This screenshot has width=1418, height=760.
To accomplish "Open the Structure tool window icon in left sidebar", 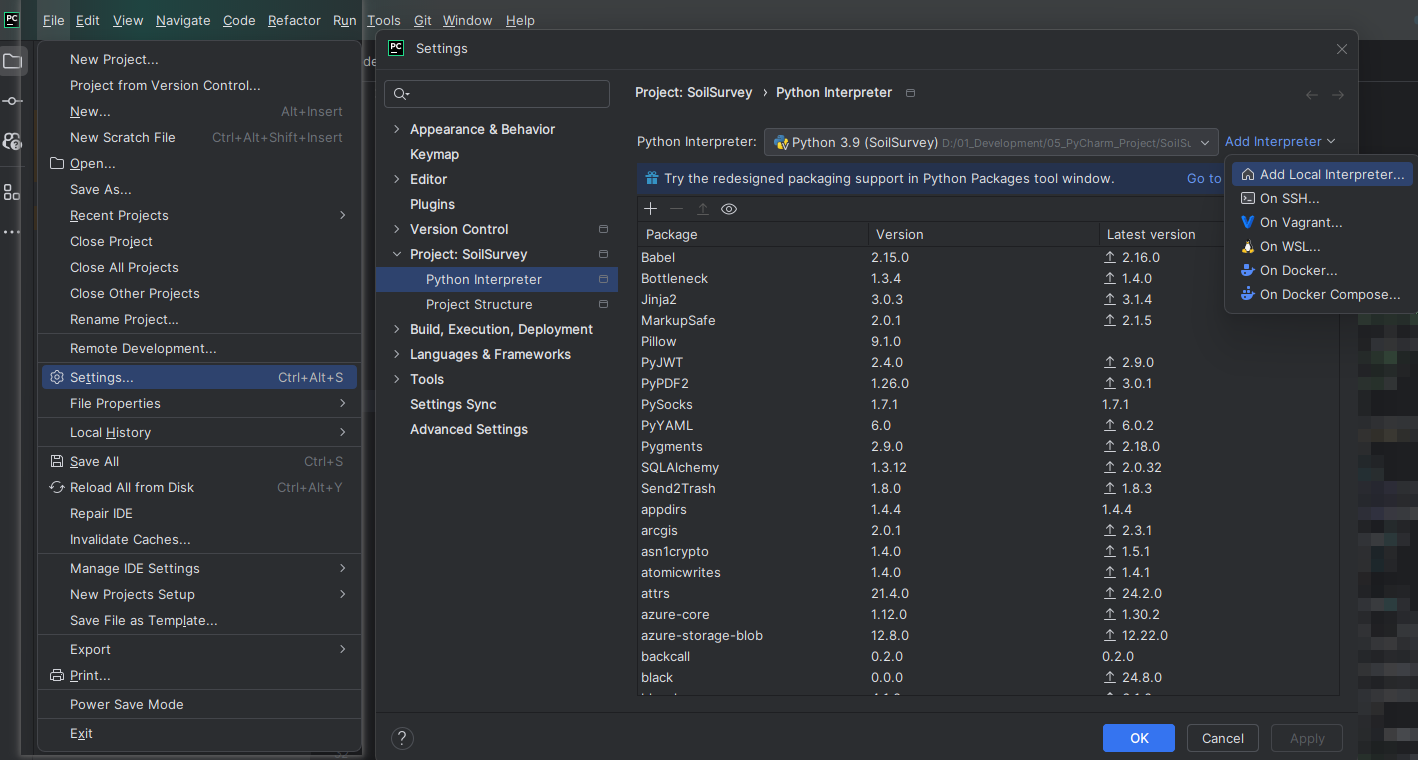I will tap(12, 192).
